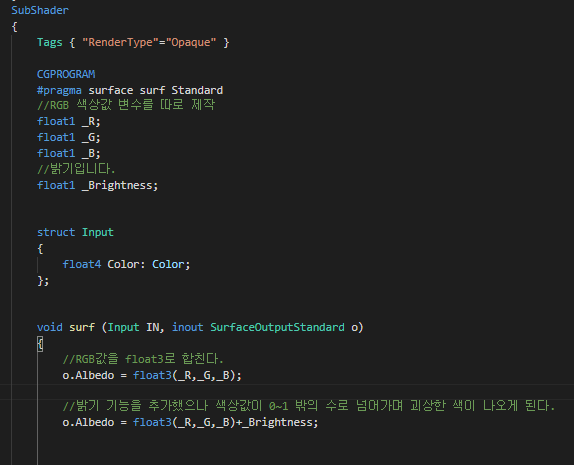Click the comment containing 0~1
574x465 pixels.
[x=309, y=406]
